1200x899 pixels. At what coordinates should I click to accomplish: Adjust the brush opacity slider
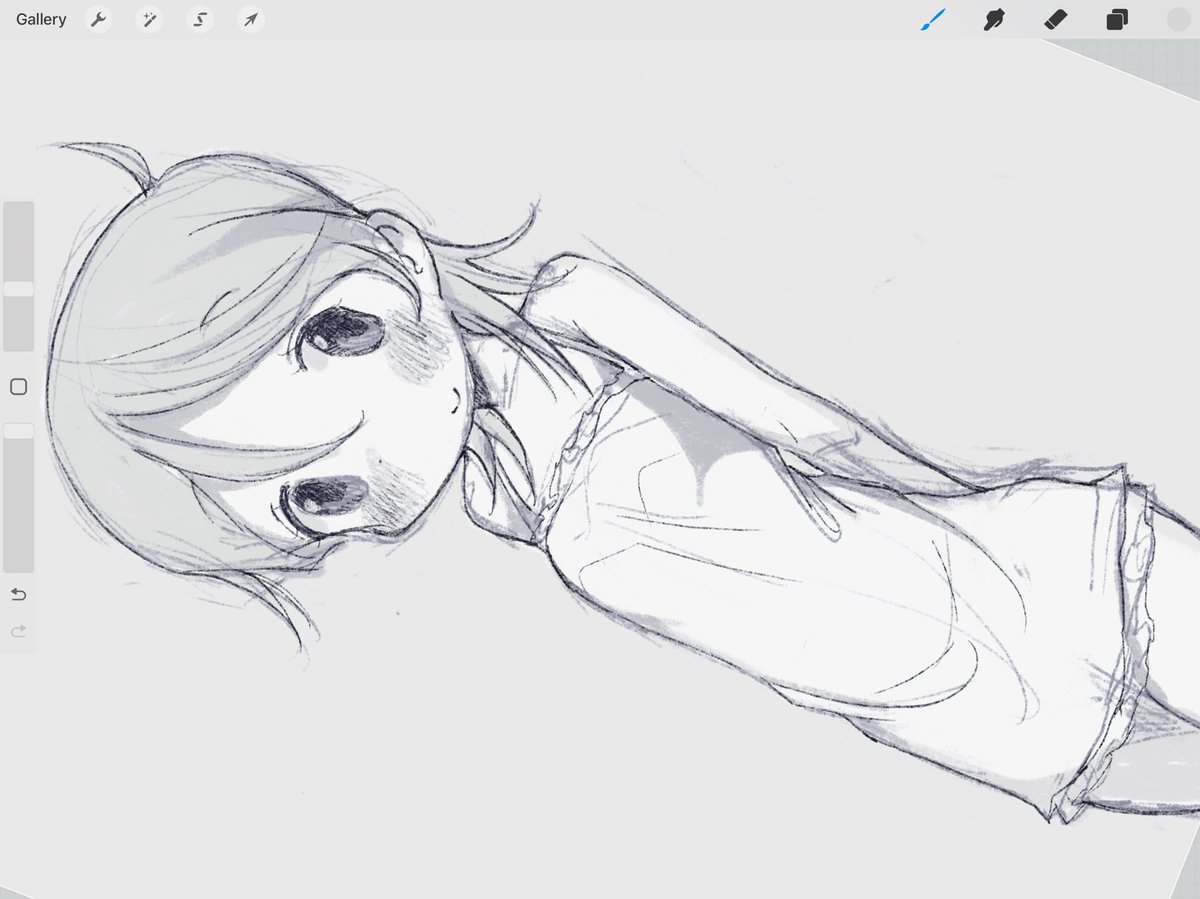18,497
